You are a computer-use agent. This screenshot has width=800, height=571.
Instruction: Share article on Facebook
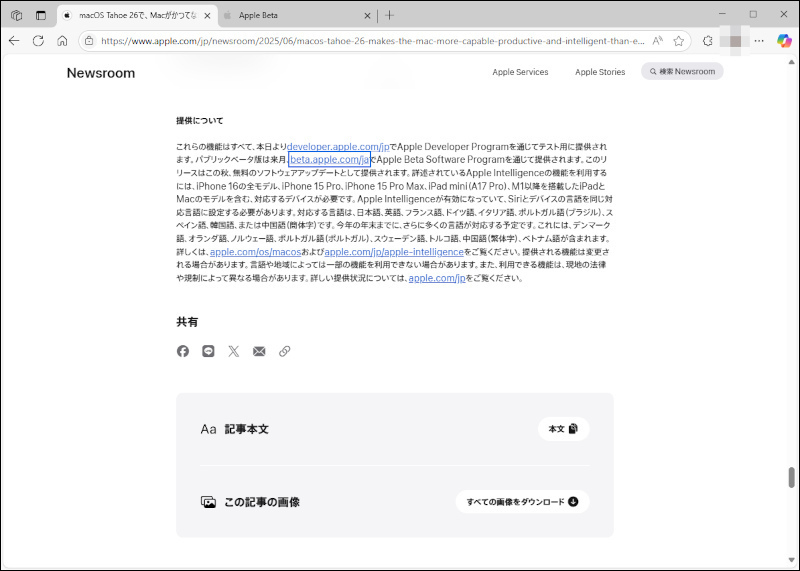pos(183,351)
